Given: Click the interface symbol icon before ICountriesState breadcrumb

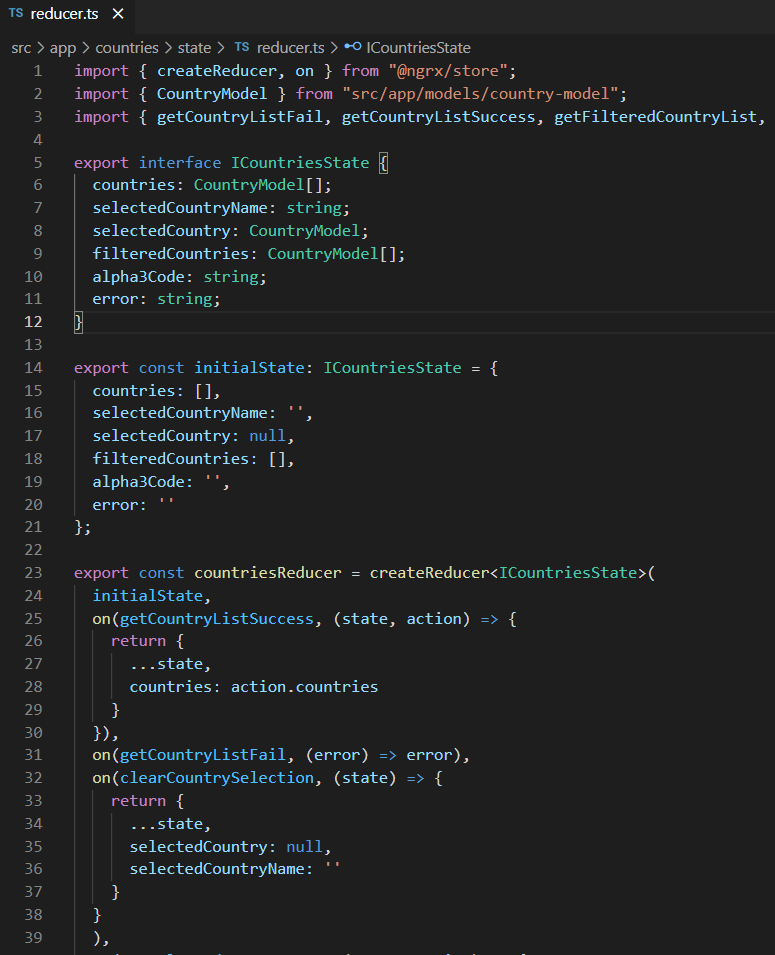Looking at the screenshot, I should (353, 47).
